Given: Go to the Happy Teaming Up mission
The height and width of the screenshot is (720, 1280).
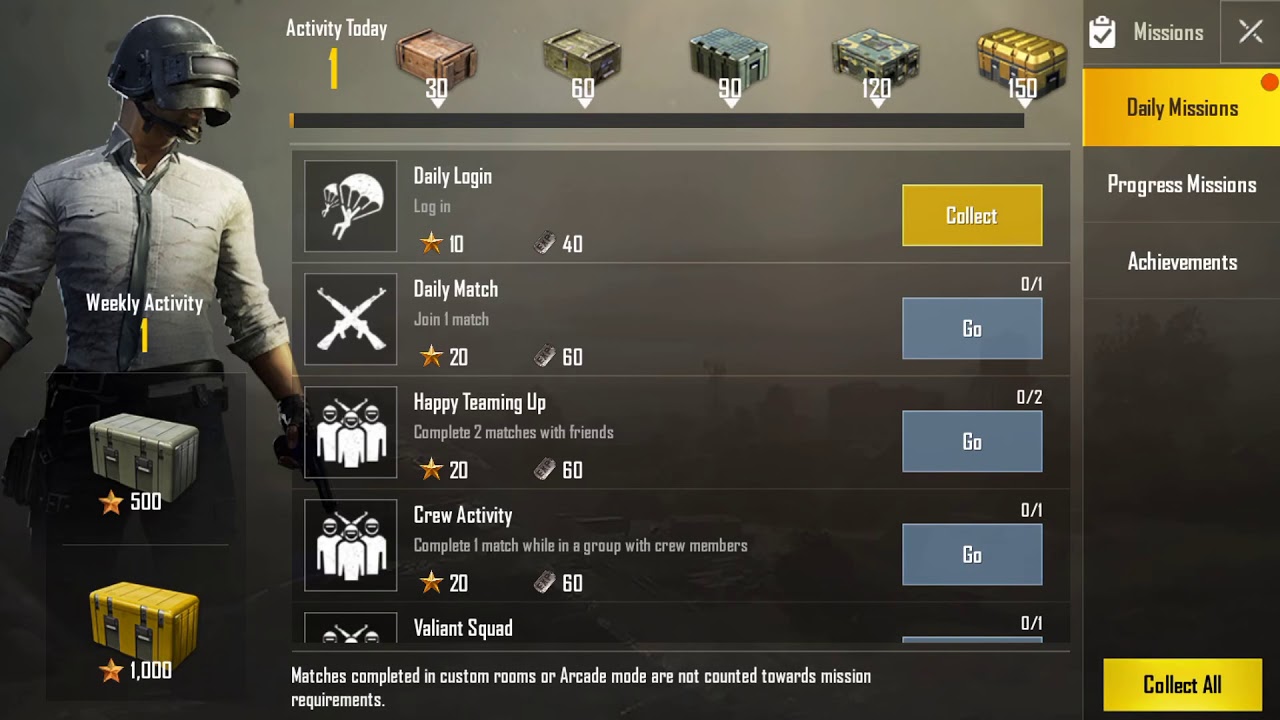Looking at the screenshot, I should (972, 441).
